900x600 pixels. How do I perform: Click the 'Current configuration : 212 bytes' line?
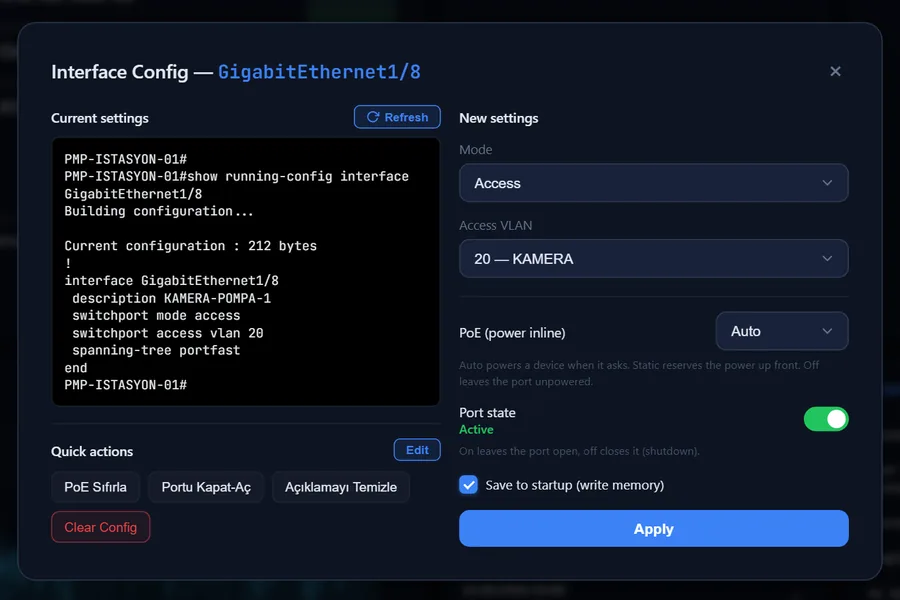tap(191, 246)
